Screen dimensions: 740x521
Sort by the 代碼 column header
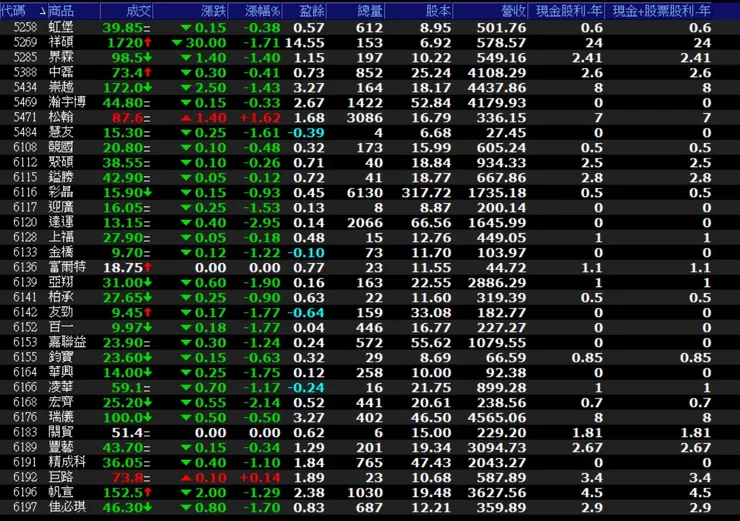13,11
